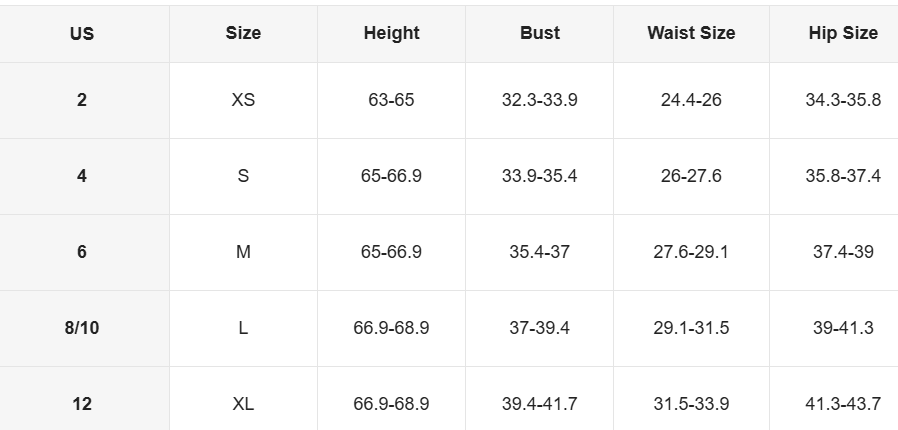Click US size 2 cell
This screenshot has width=898, height=430.
82,100
